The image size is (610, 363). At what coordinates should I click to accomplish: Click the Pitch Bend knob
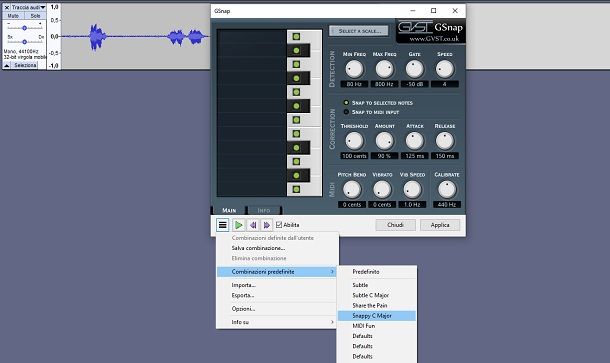(352, 189)
